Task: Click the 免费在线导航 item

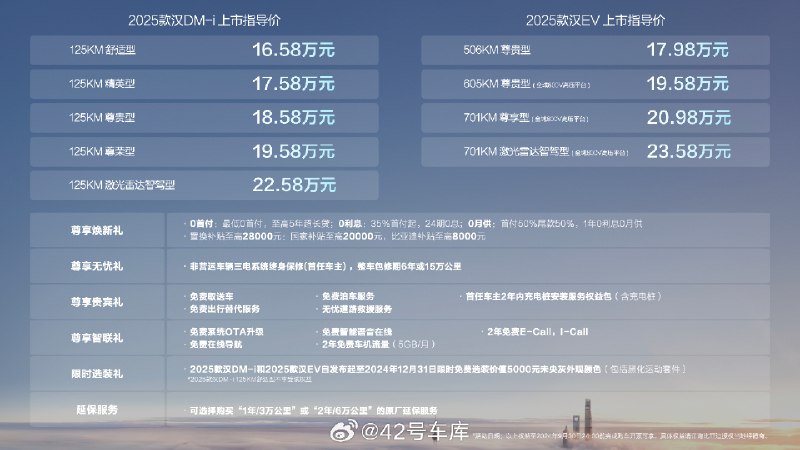Action: point(216,344)
